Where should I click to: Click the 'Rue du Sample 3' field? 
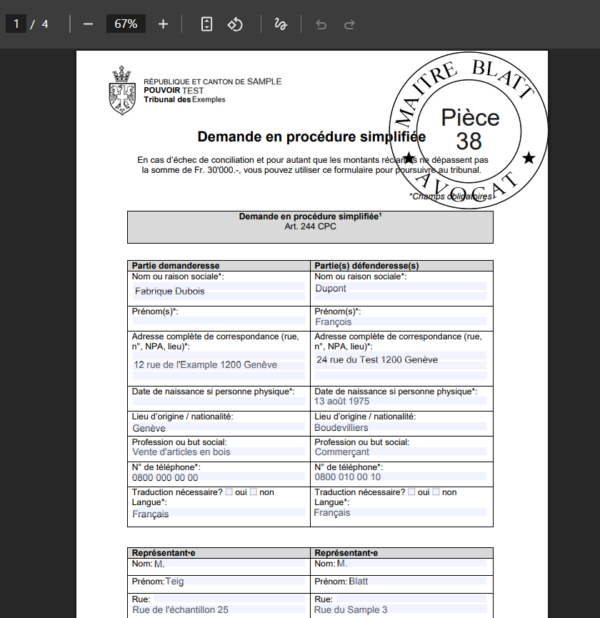pos(401,609)
